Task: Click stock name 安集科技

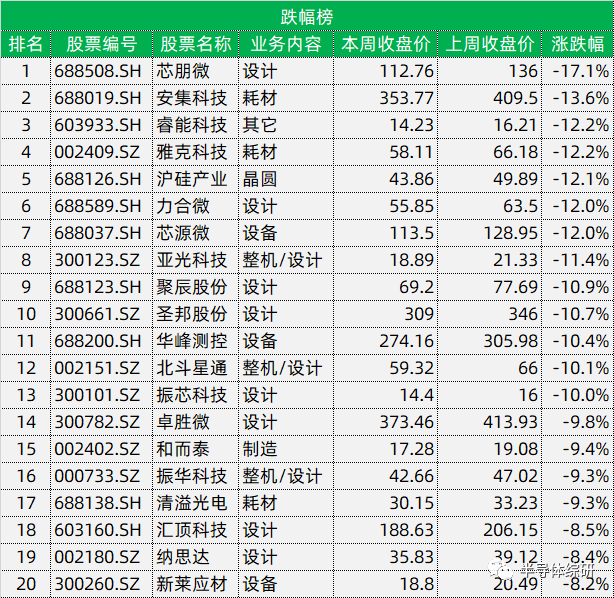Action: click(191, 98)
